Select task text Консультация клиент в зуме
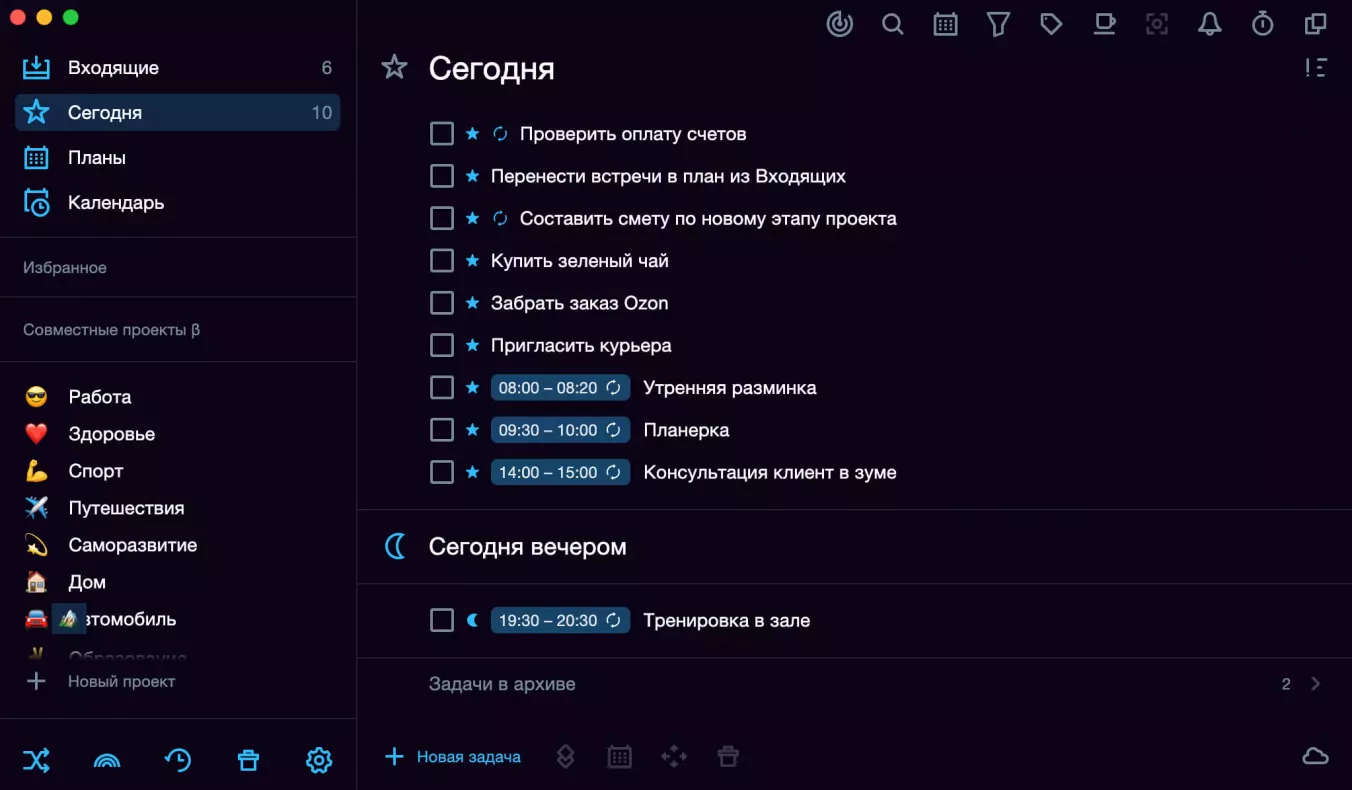The width and height of the screenshot is (1352, 790). coord(770,473)
